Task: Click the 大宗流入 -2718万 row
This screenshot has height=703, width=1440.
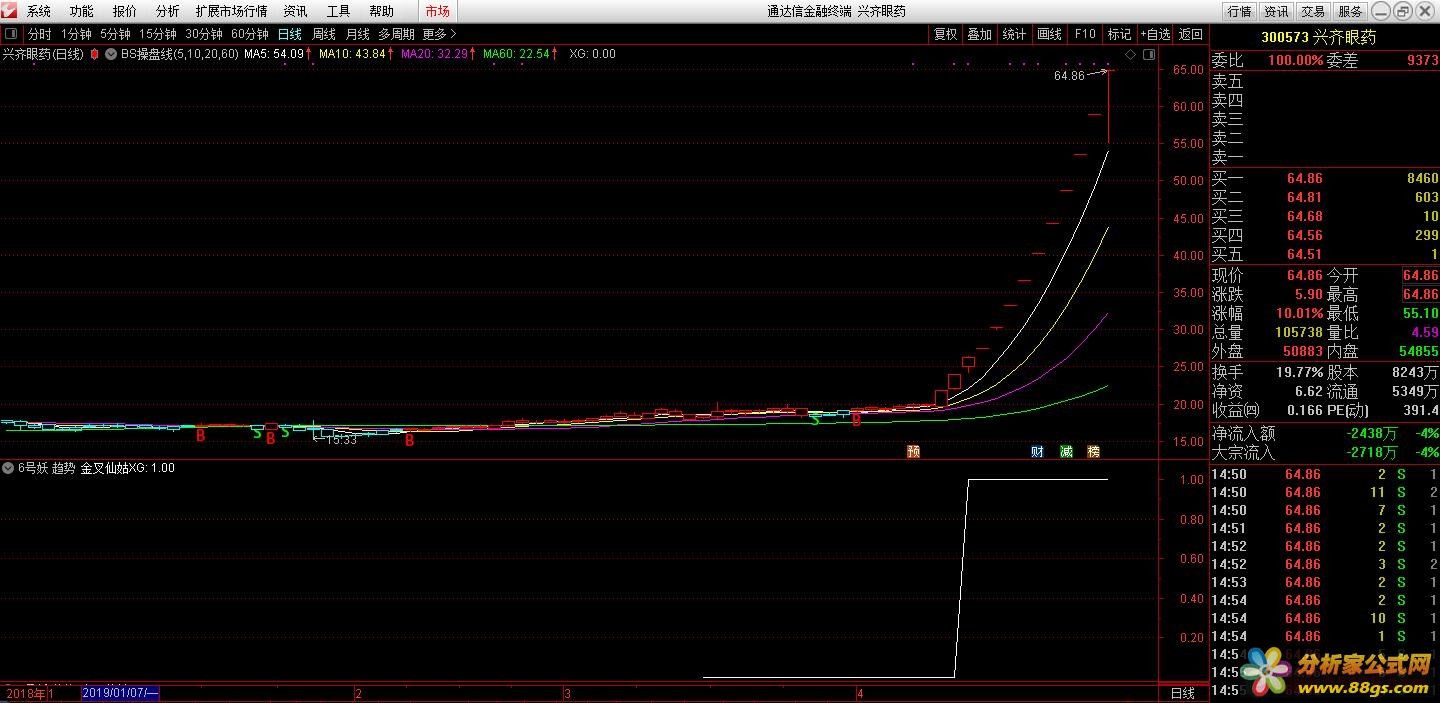Action: [1325, 452]
